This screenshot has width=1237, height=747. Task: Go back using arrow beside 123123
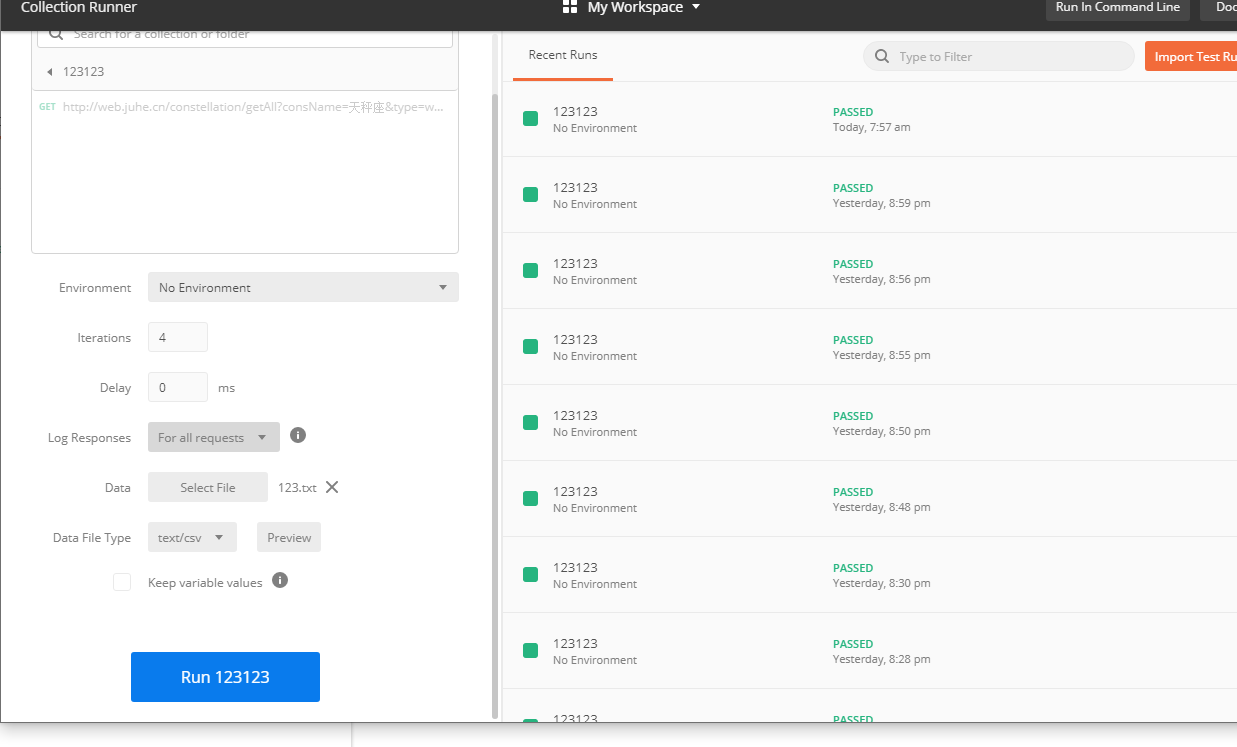pyautogui.click(x=49, y=72)
